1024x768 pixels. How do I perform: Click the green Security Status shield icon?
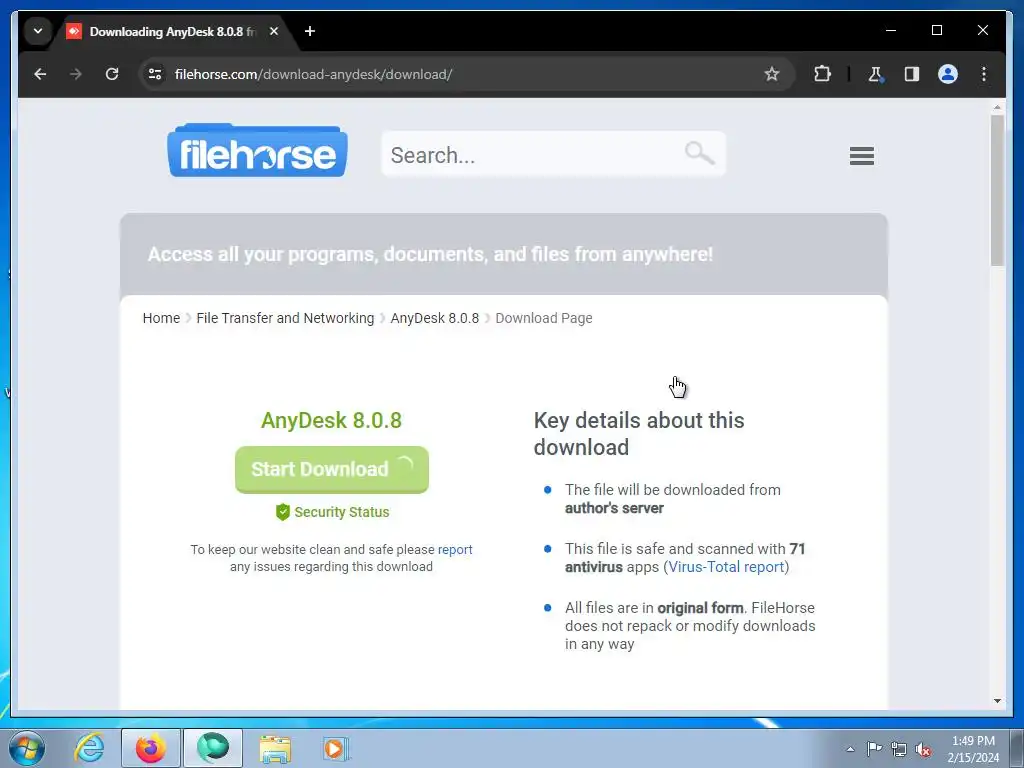[x=283, y=512]
